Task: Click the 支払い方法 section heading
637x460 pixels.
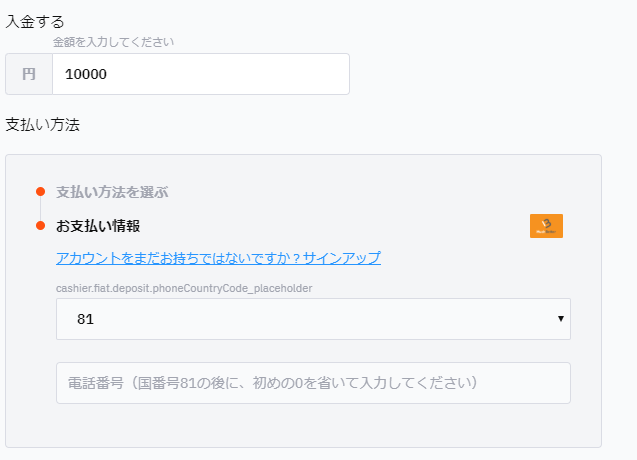Action: 43,124
